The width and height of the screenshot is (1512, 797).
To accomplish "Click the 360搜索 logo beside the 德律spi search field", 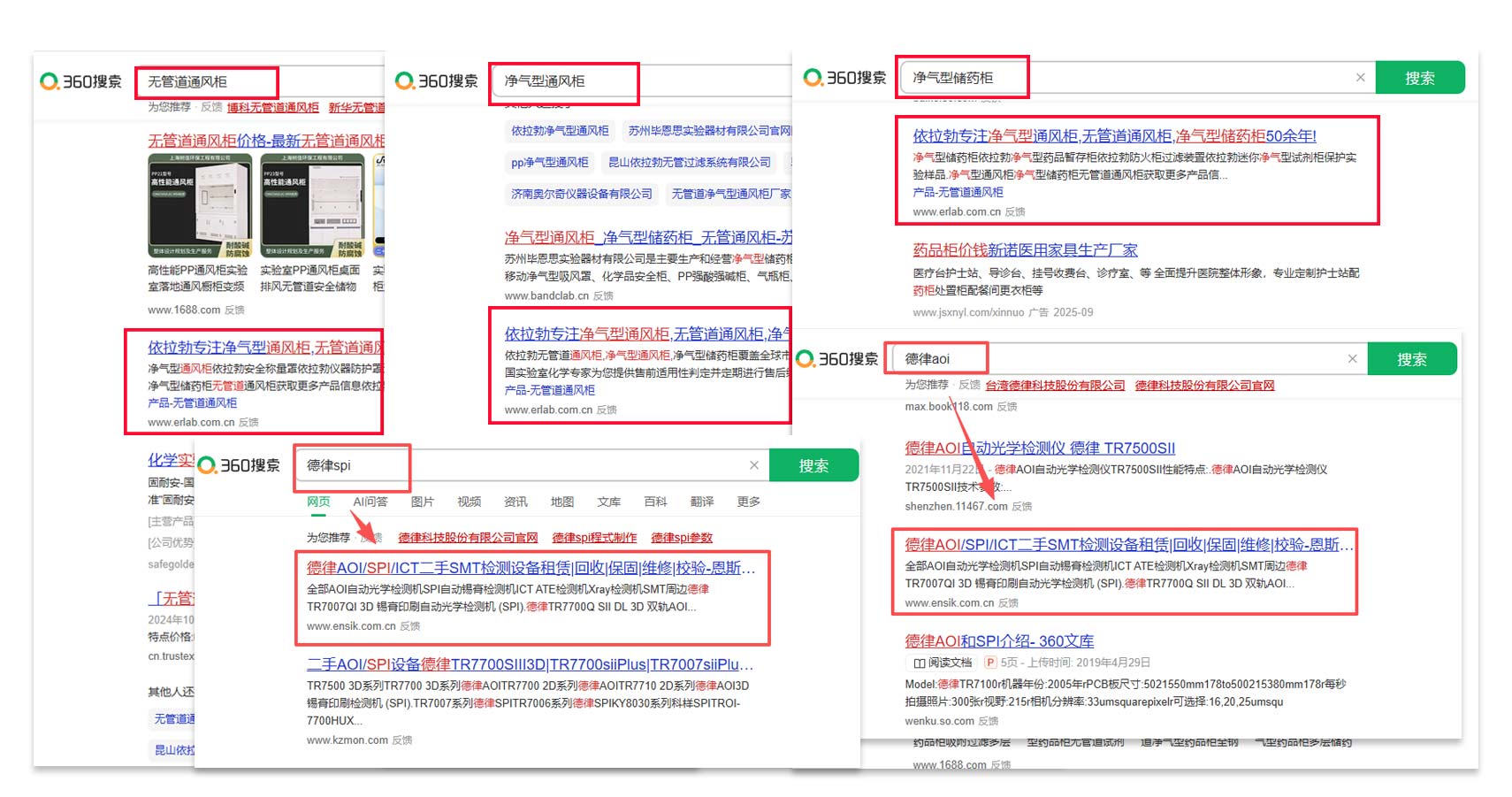I will point(239,465).
